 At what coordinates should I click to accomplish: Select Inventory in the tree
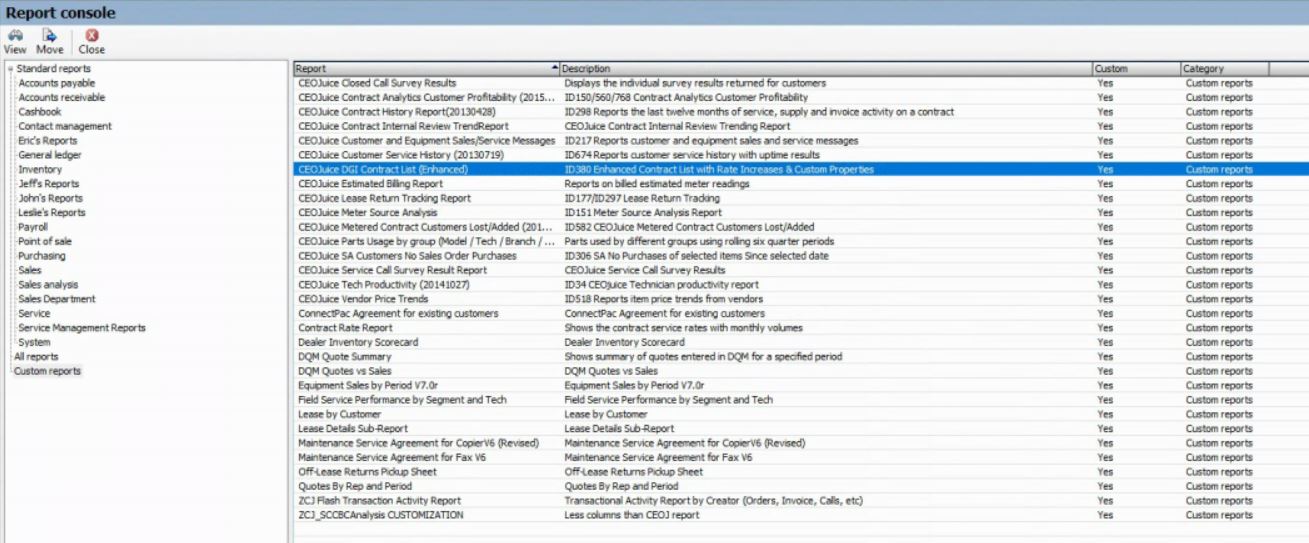40,170
